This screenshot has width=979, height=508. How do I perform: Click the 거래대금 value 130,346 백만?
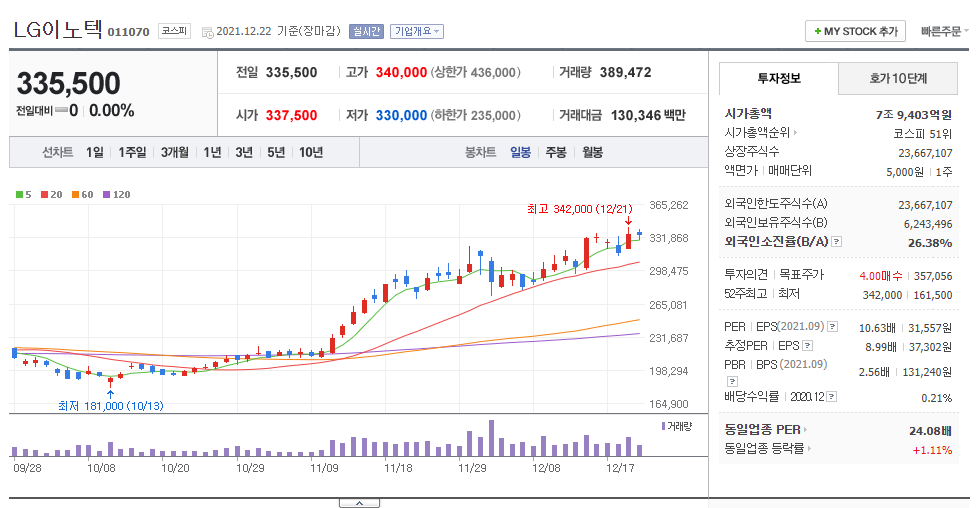[x=648, y=115]
